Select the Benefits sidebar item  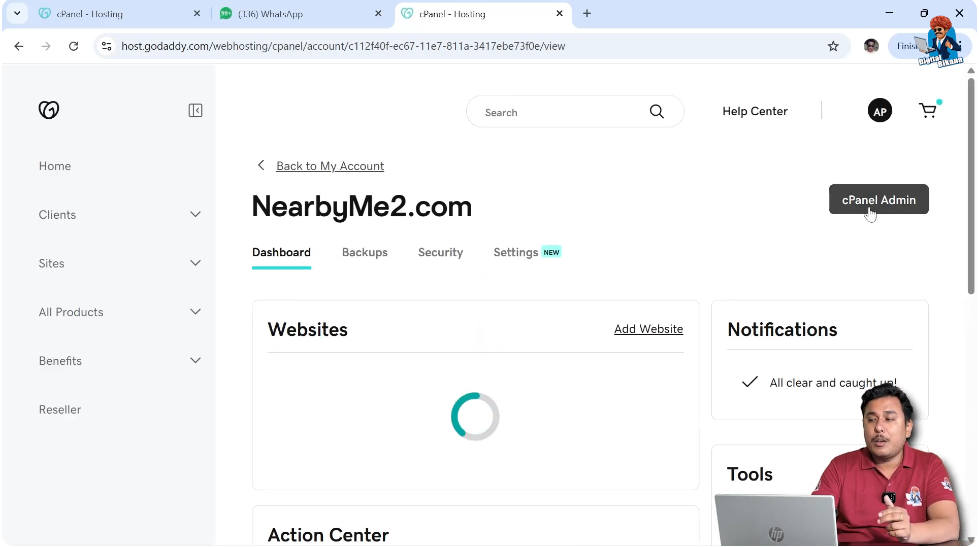click(60, 361)
